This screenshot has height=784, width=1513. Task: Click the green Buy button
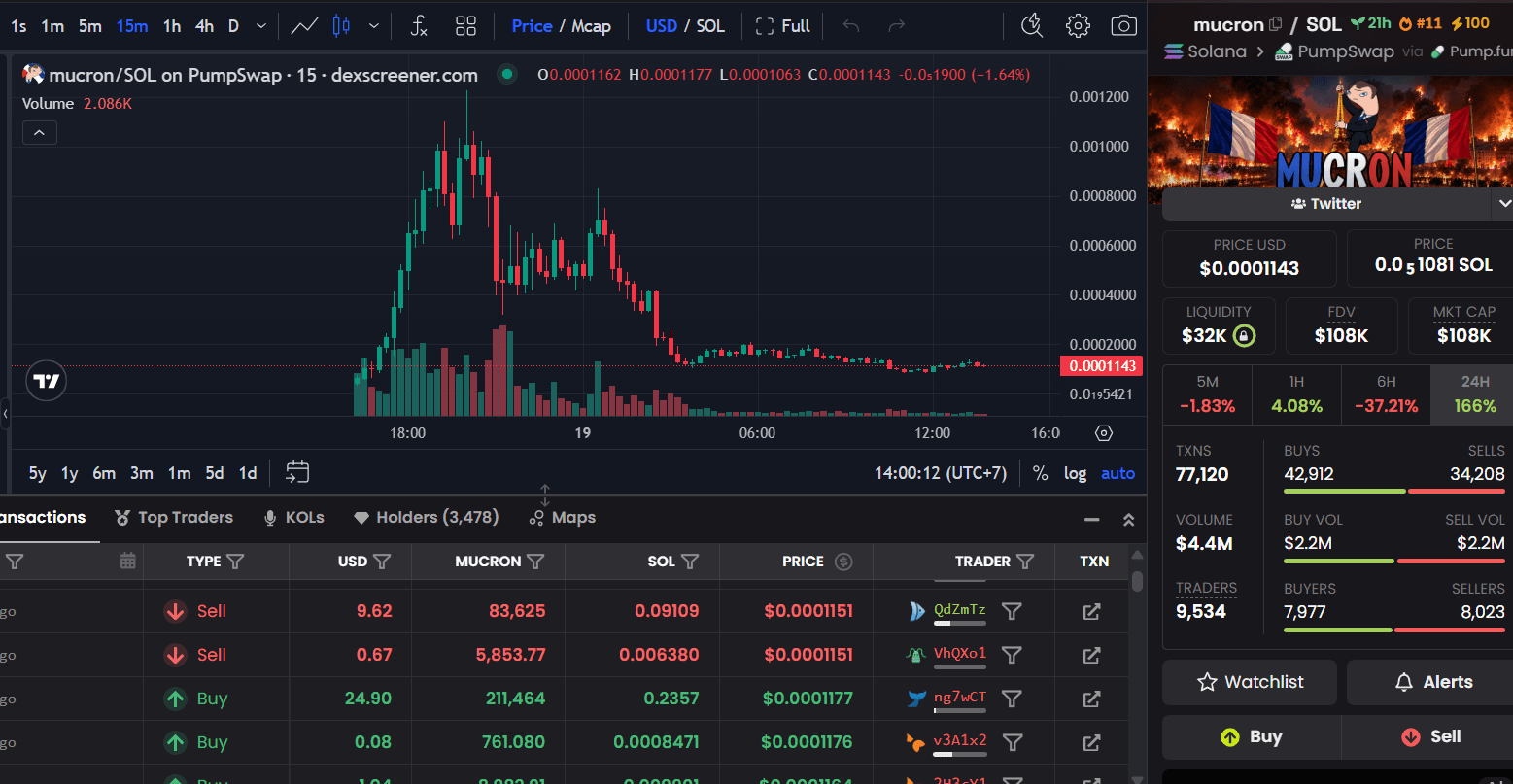1252,736
